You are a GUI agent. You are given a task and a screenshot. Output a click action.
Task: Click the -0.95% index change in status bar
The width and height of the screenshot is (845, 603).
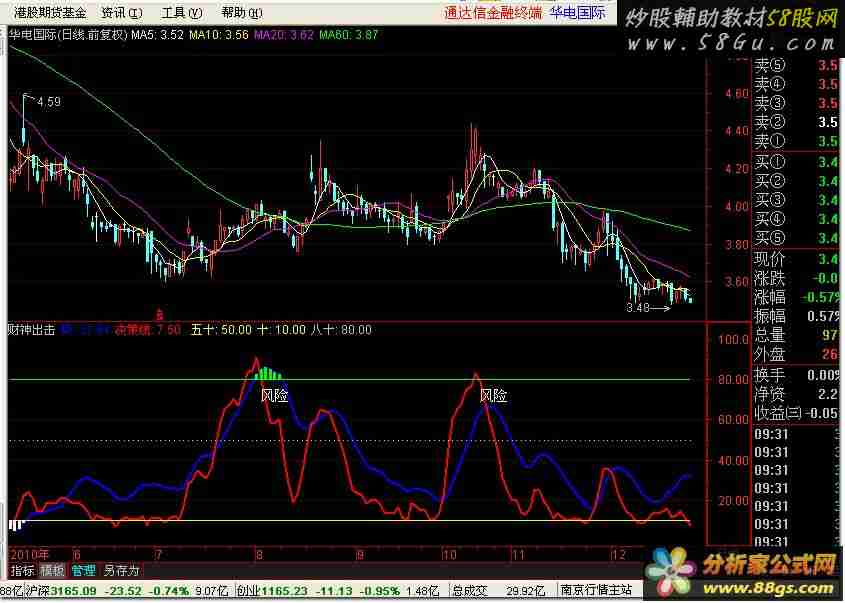(380, 591)
